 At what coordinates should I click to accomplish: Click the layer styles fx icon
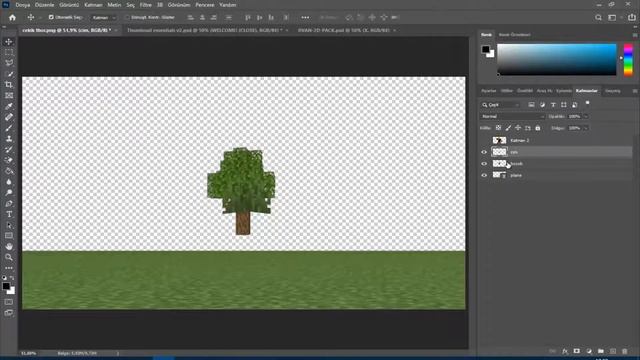click(565, 351)
